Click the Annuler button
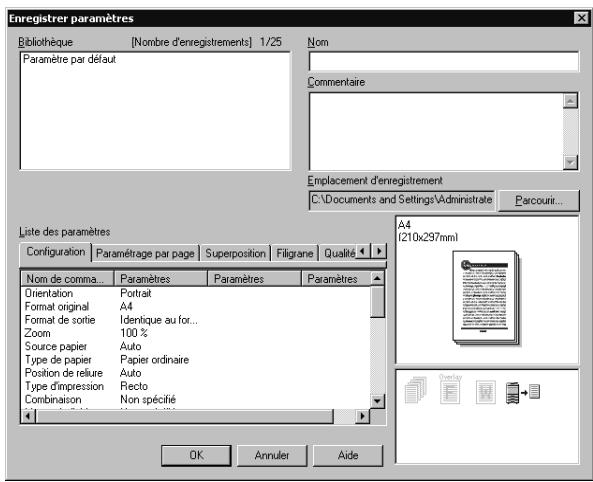Image resolution: width=593 pixels, height=482 pixels. click(272, 455)
